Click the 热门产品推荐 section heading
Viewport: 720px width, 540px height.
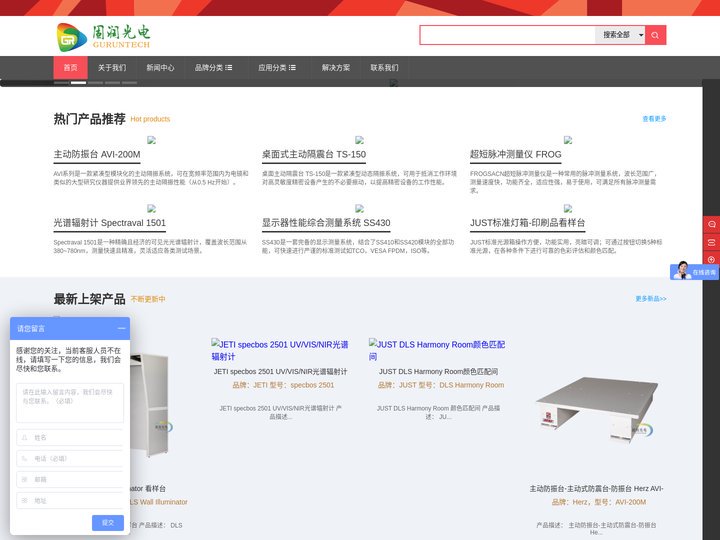coord(90,119)
